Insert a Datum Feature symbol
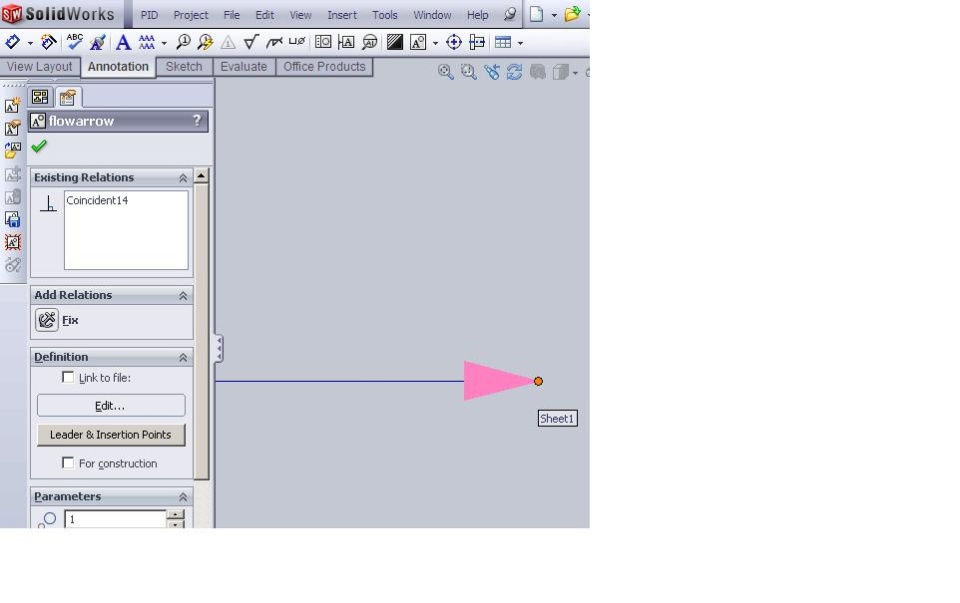The height and width of the screenshot is (603, 960). [346, 42]
